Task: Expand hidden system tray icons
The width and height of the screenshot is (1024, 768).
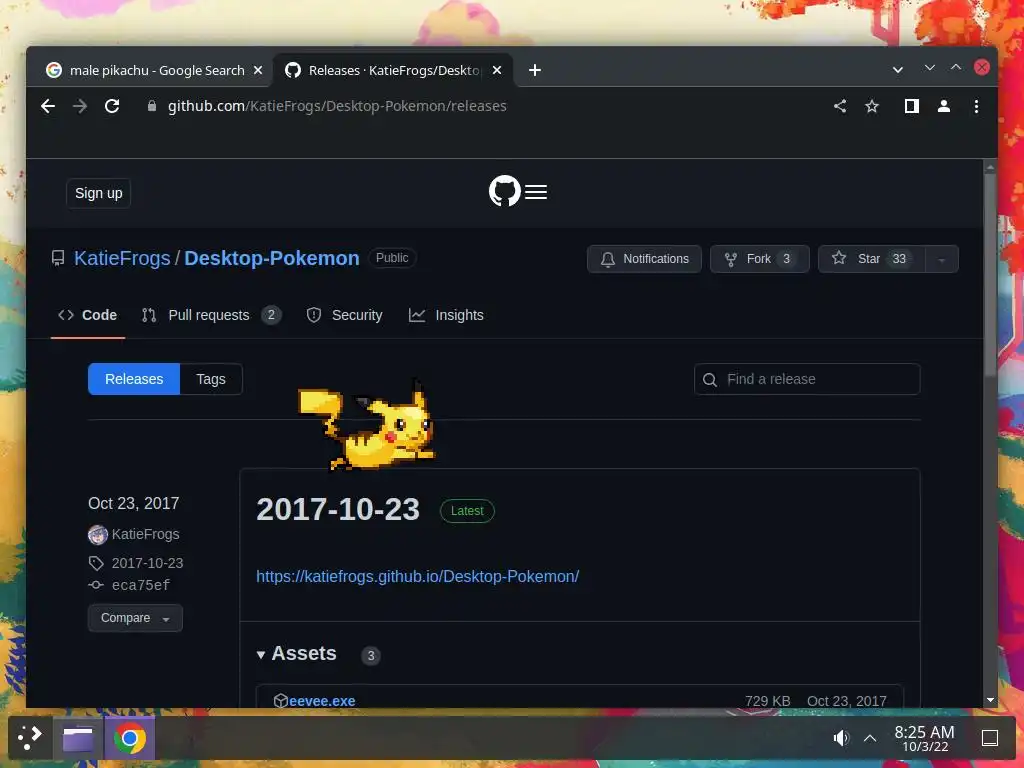Action: click(870, 738)
